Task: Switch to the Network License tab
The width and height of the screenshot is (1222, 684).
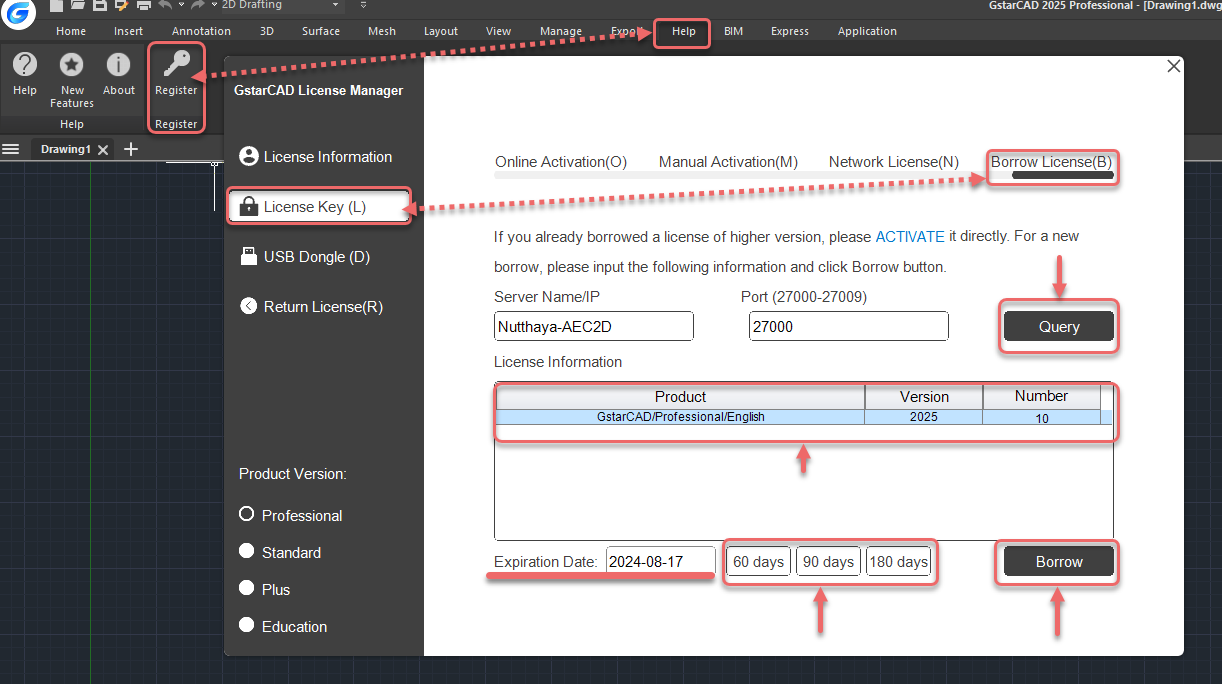Action: [893, 161]
